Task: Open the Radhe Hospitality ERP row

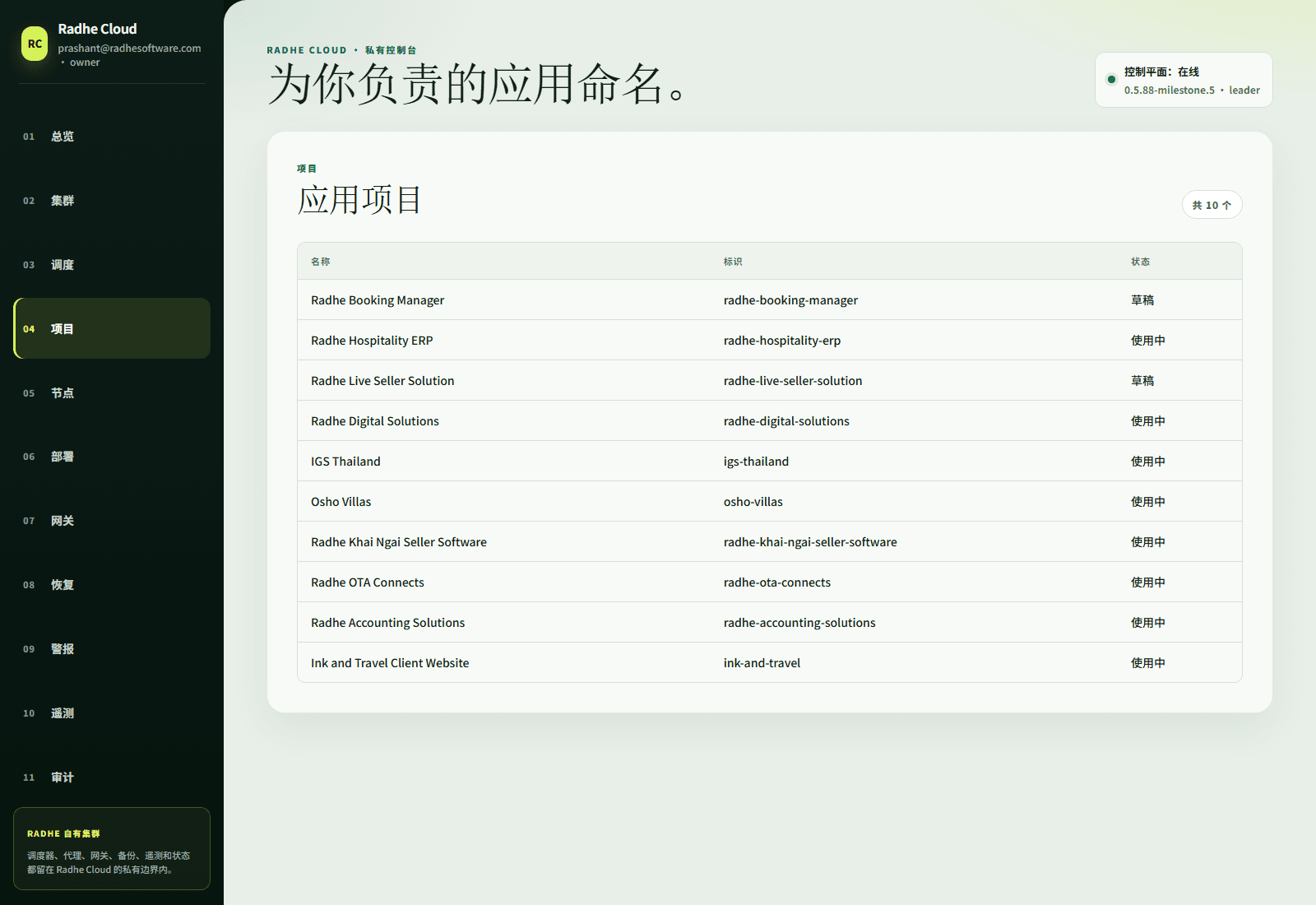Action: pos(770,341)
